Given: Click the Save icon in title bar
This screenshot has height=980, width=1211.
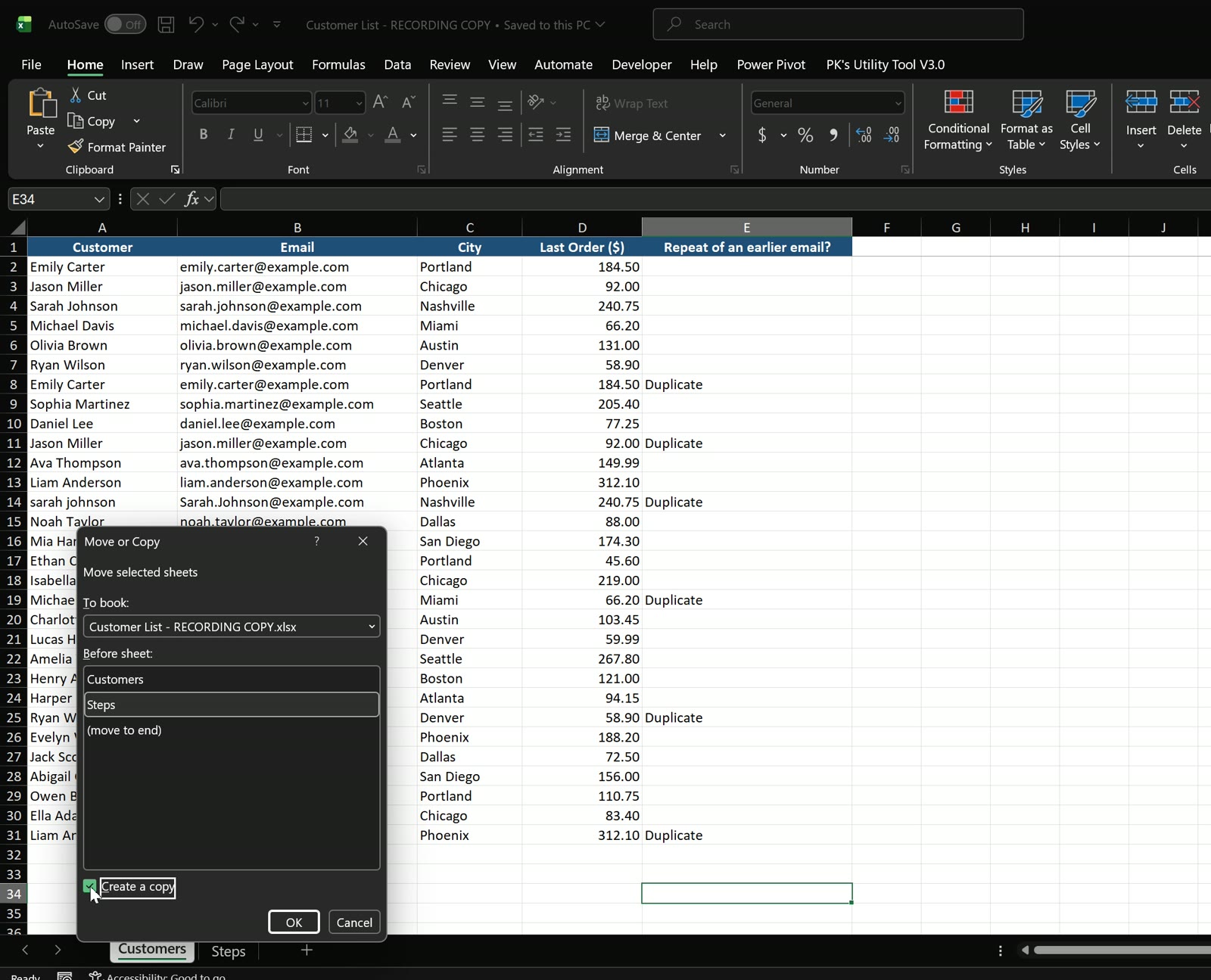Looking at the screenshot, I should [x=166, y=24].
